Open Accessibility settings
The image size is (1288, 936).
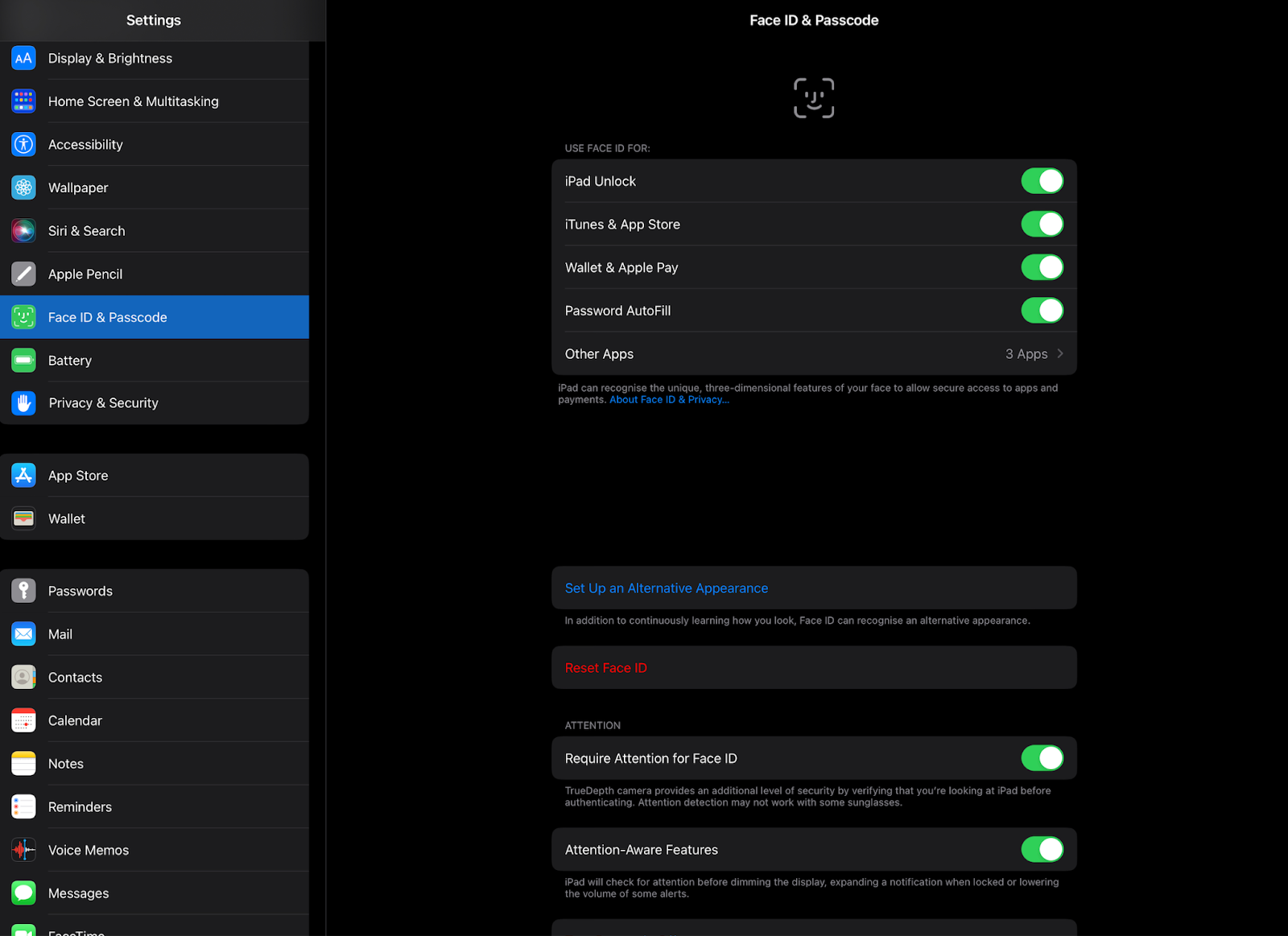[155, 145]
